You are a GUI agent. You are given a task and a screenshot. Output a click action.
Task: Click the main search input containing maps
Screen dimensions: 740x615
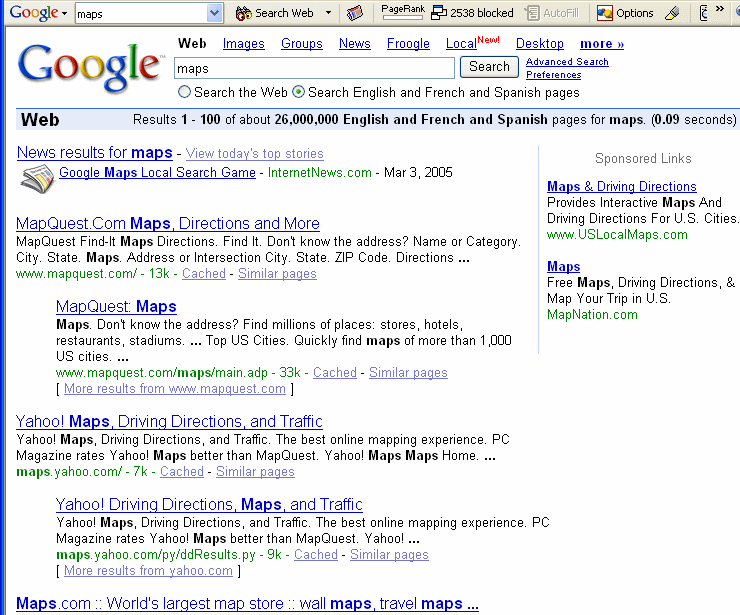(314, 68)
